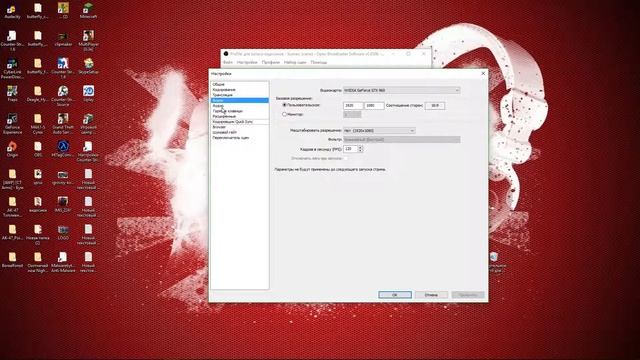Open the Масштабировать разрешение dropdown
640x360 pixels.
(x=379, y=131)
